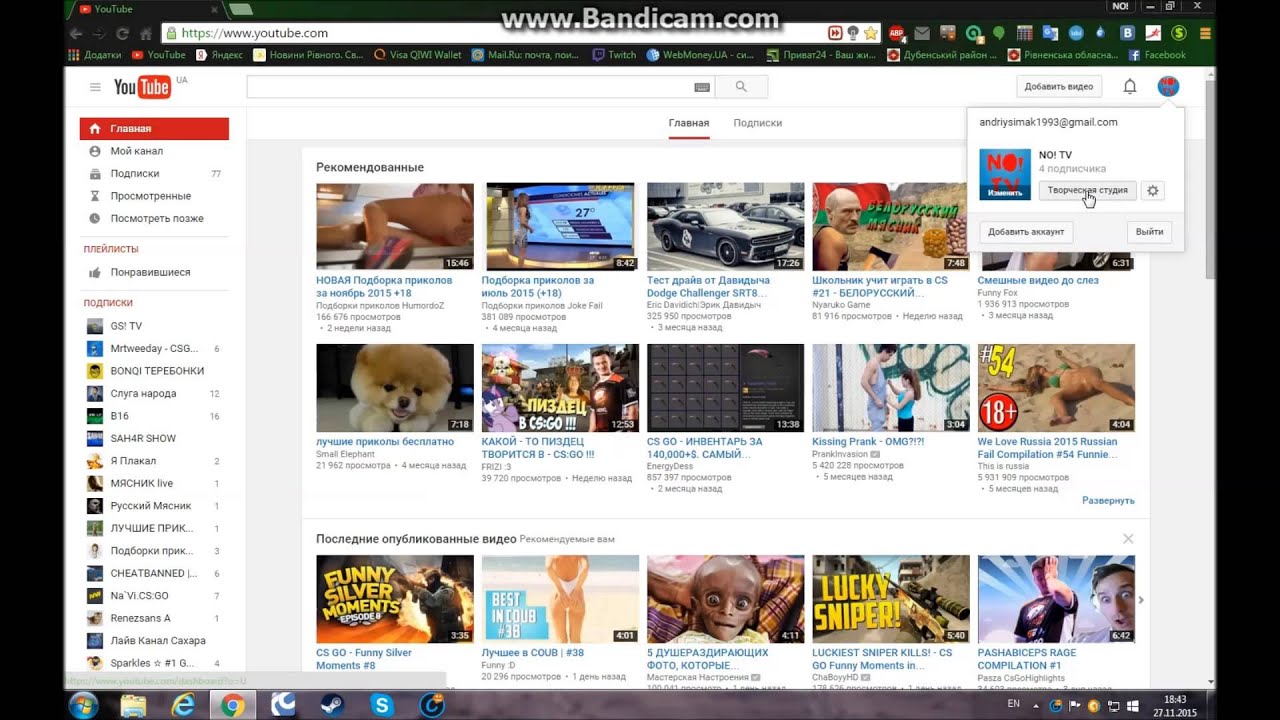Click the green dollar extension icon
1280x720 pixels.
1179,33
